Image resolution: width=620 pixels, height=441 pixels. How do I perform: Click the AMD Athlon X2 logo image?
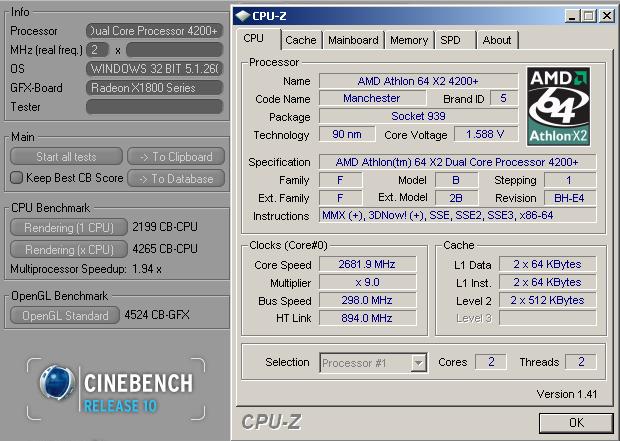(558, 106)
